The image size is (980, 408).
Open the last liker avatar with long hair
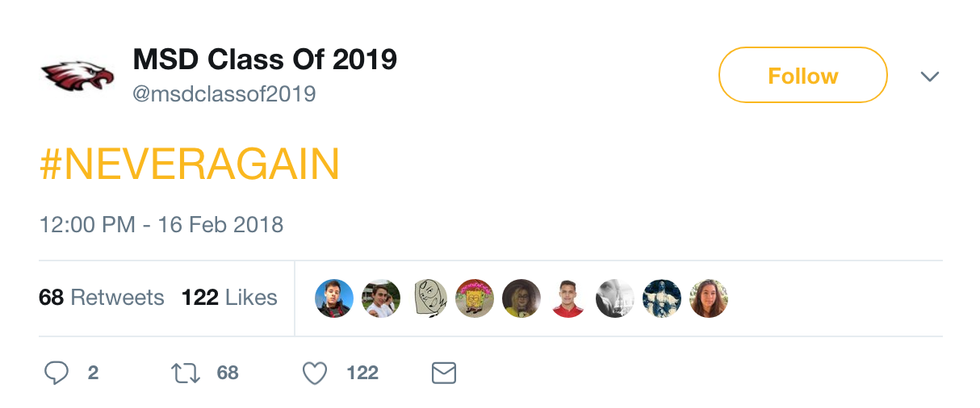click(x=708, y=298)
